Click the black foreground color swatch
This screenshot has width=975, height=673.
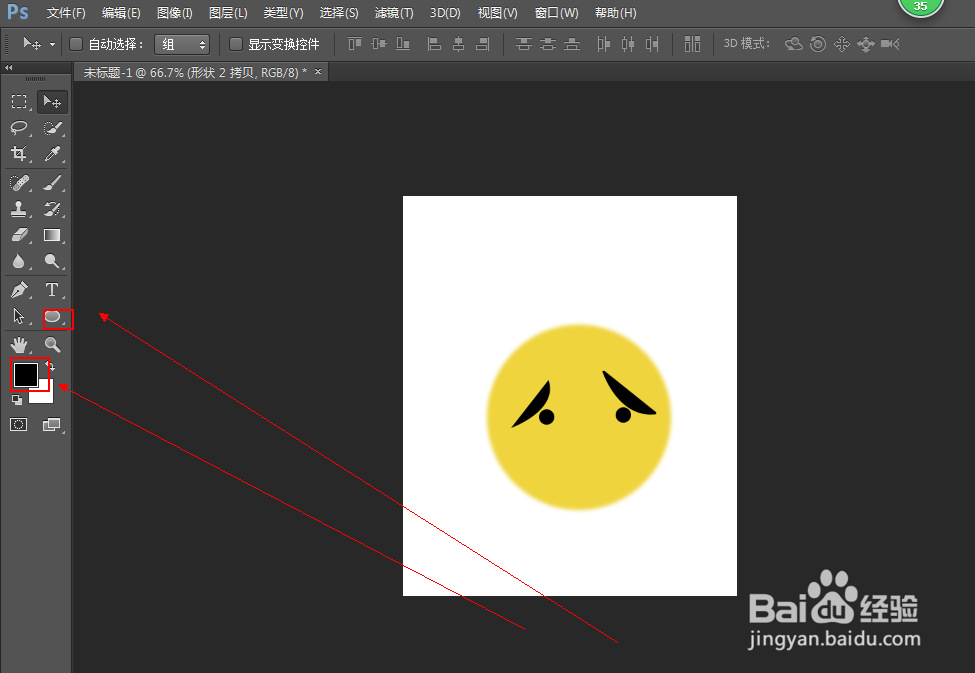(x=27, y=373)
